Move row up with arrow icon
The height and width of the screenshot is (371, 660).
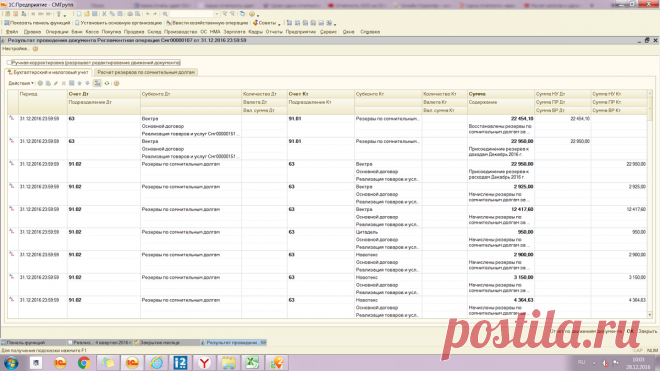tap(80, 83)
